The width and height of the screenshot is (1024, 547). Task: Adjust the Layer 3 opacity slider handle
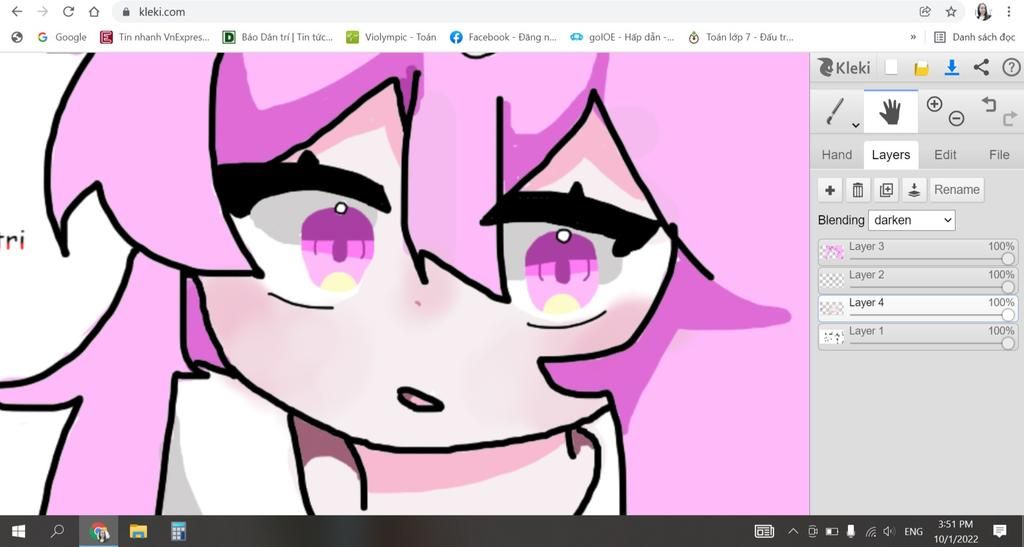[1008, 259]
